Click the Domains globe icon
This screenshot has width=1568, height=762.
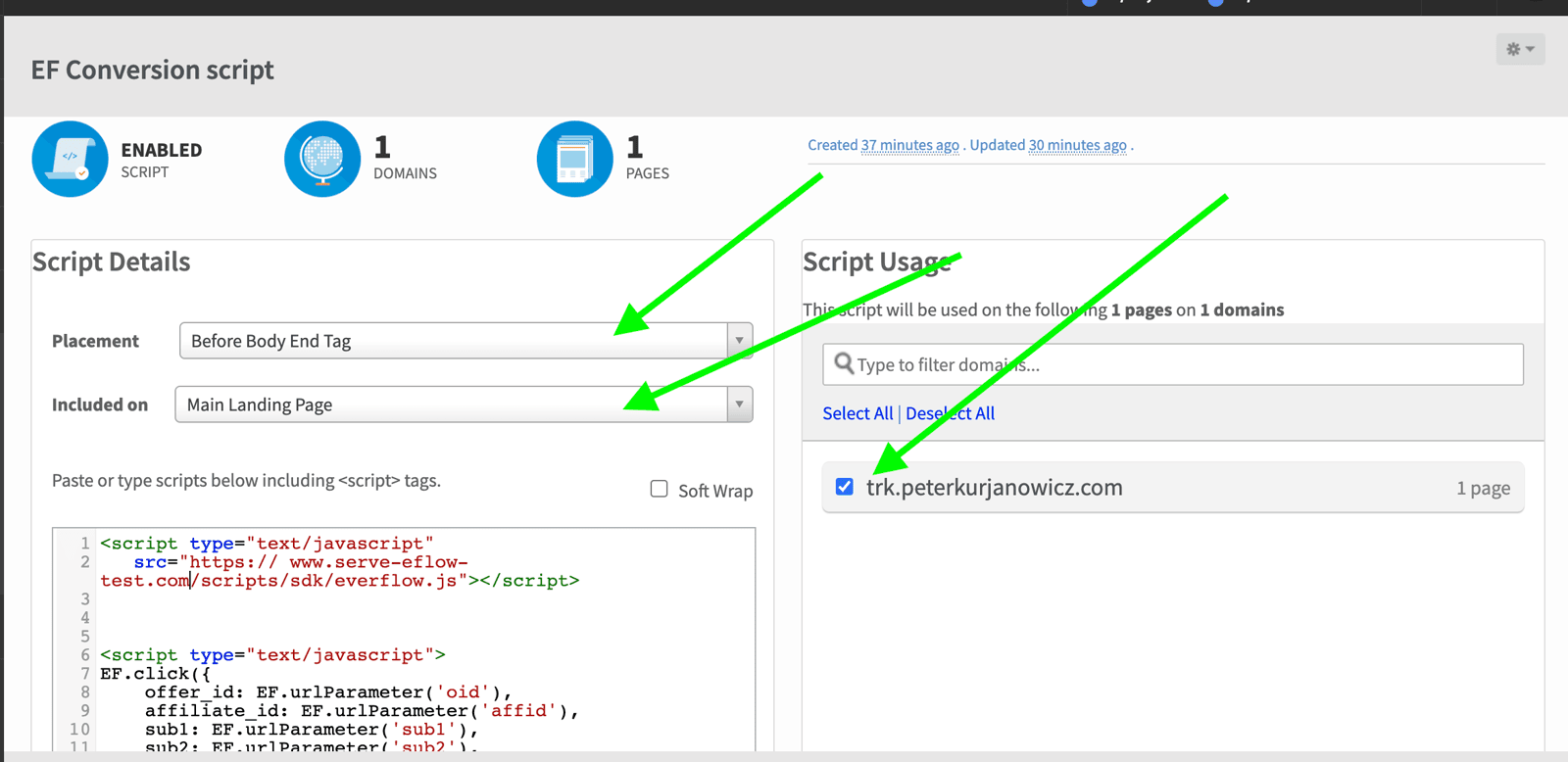(x=322, y=159)
